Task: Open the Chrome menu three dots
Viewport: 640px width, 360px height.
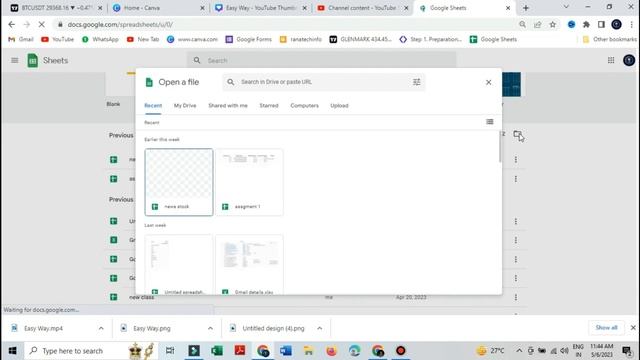Action: [632, 24]
